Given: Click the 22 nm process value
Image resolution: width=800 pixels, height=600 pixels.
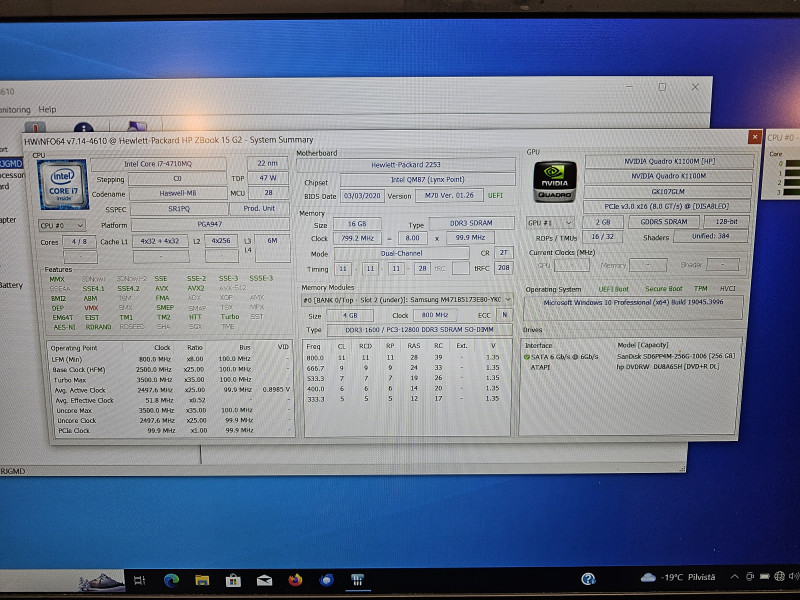Looking at the screenshot, I should (x=267, y=163).
